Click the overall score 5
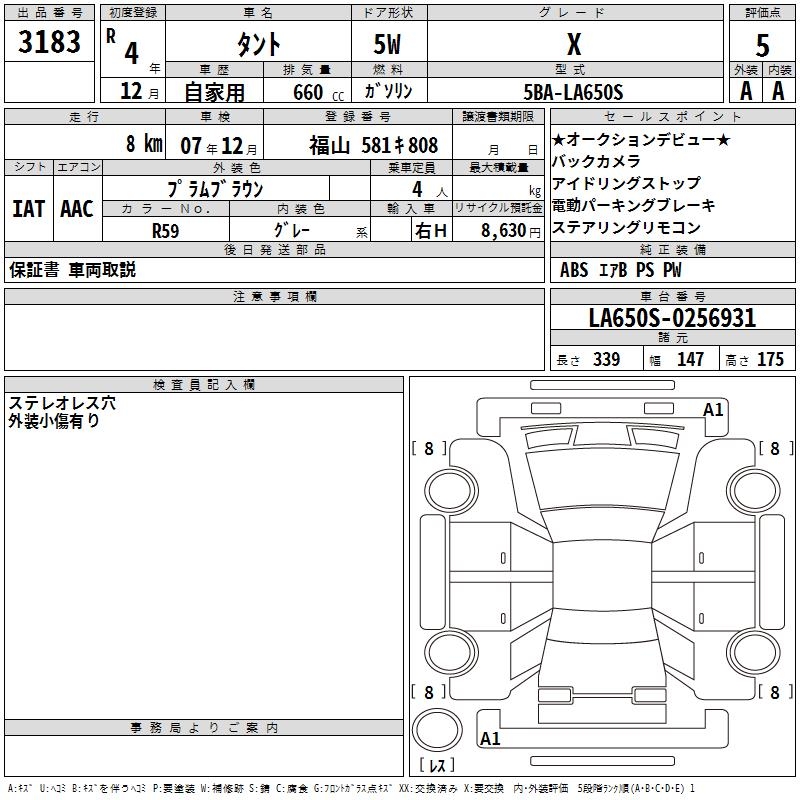 coord(762,45)
